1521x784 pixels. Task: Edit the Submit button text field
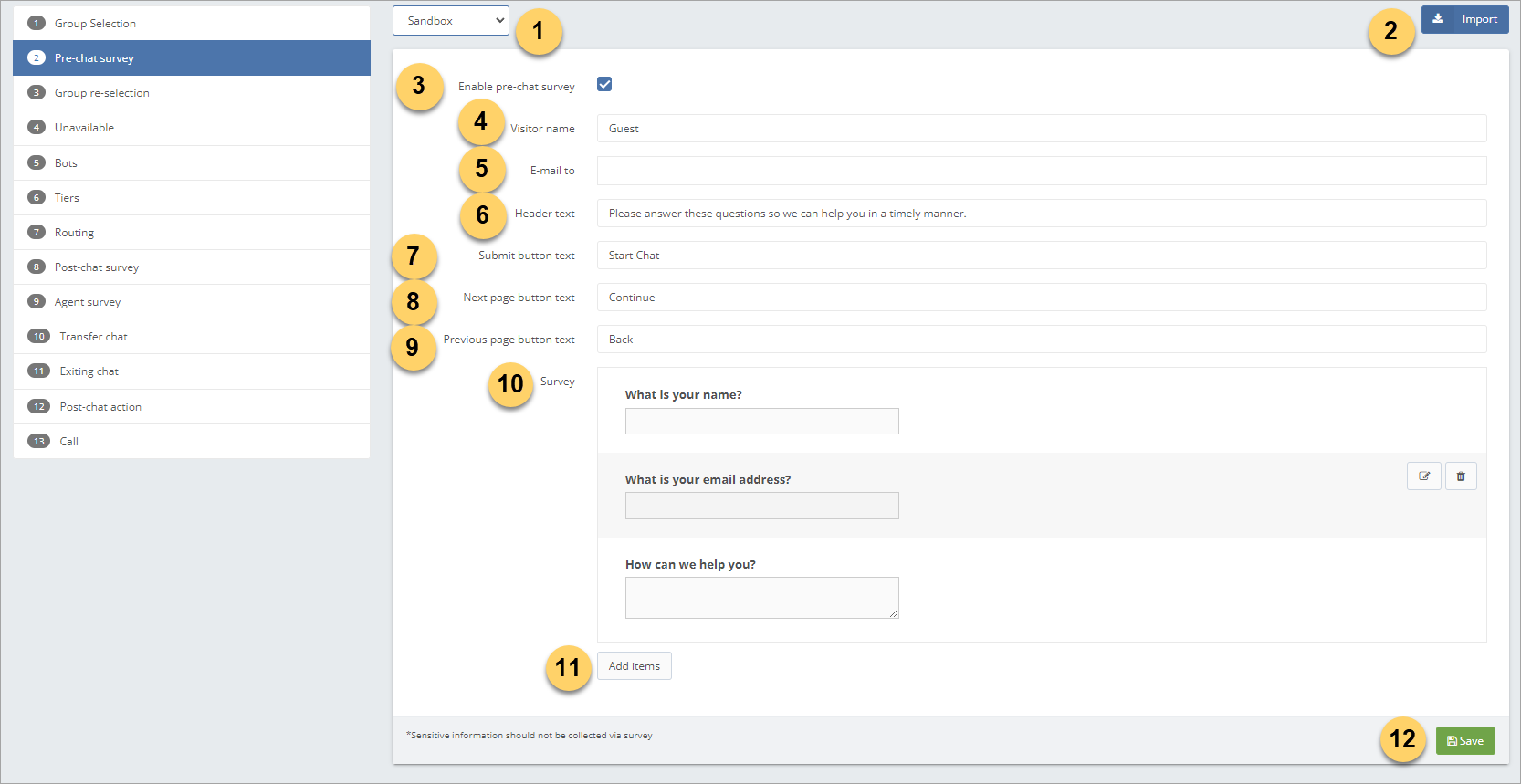coord(1041,256)
